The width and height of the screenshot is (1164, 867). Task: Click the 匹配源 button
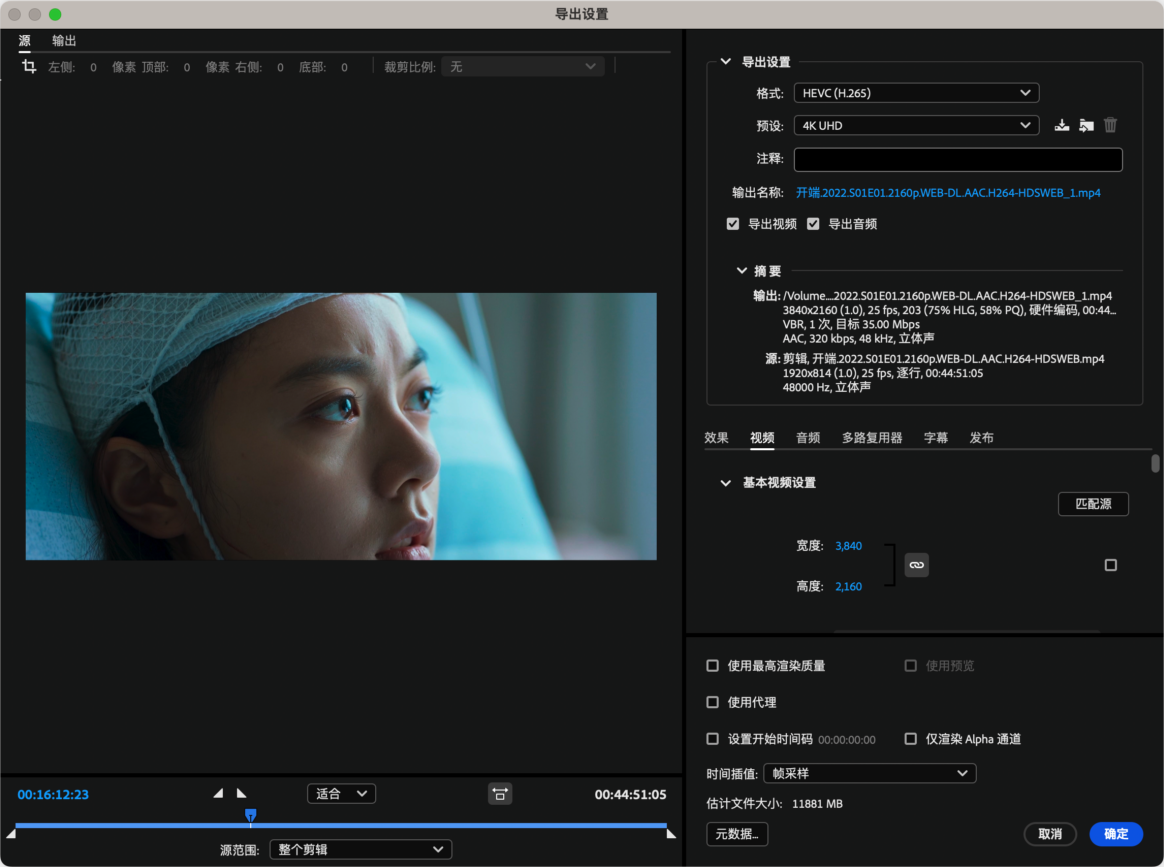[1093, 504]
